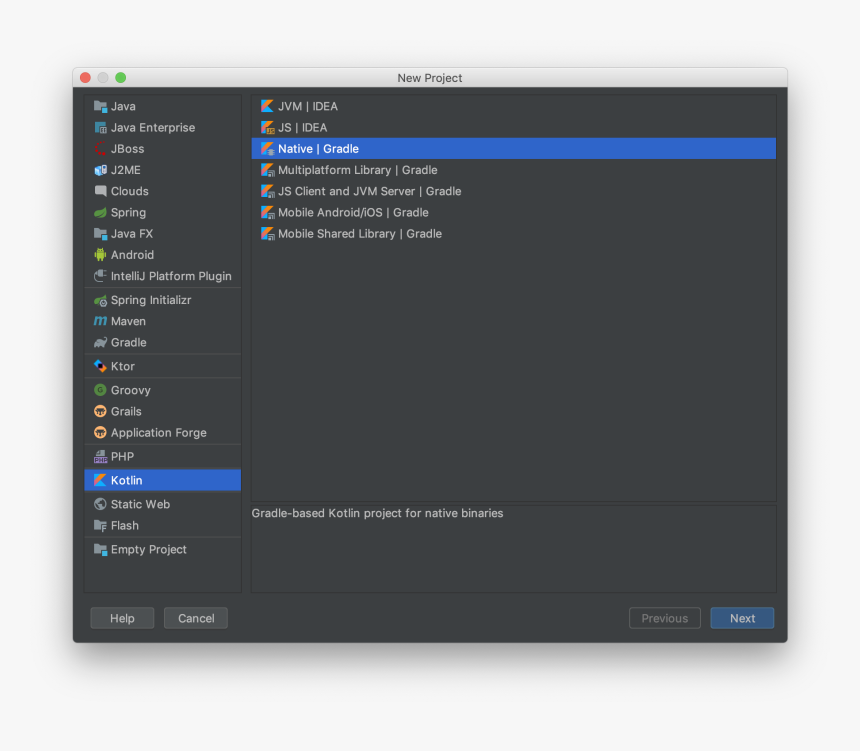Pick Multiplatform Library | Gradle template
Image resolution: width=860 pixels, height=751 pixels.
[514, 170]
